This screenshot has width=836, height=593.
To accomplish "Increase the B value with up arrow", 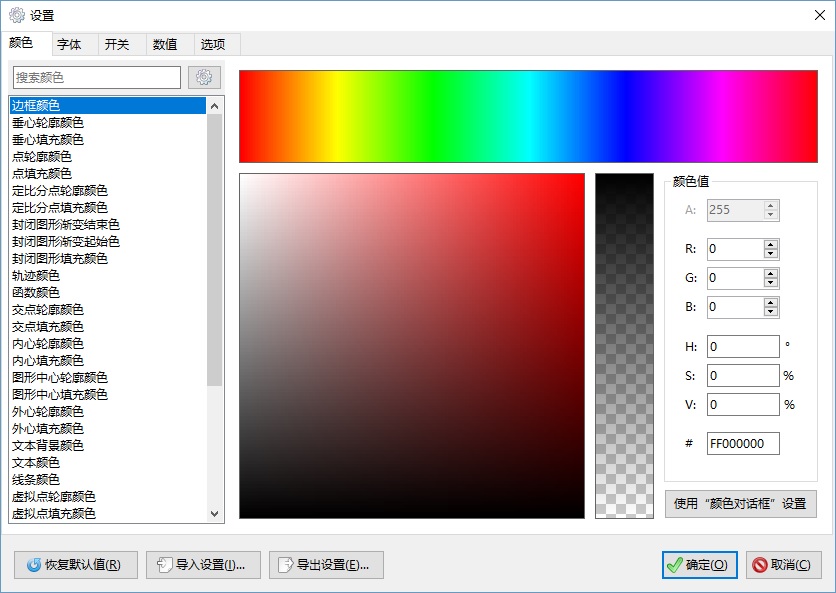I will (770, 302).
